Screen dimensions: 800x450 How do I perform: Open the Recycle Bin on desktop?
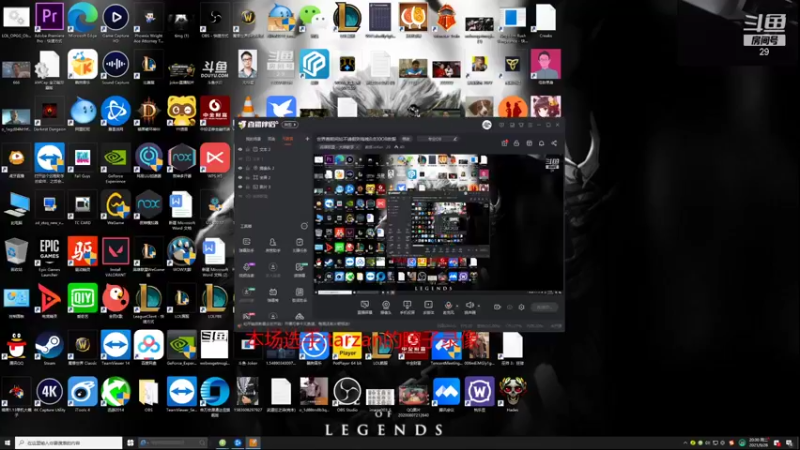[x=16, y=255]
